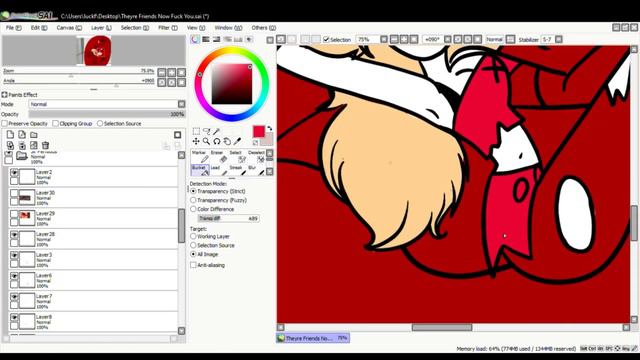Reset navigator zoom button
Screen dimensions: 640x360
click(x=182, y=73)
